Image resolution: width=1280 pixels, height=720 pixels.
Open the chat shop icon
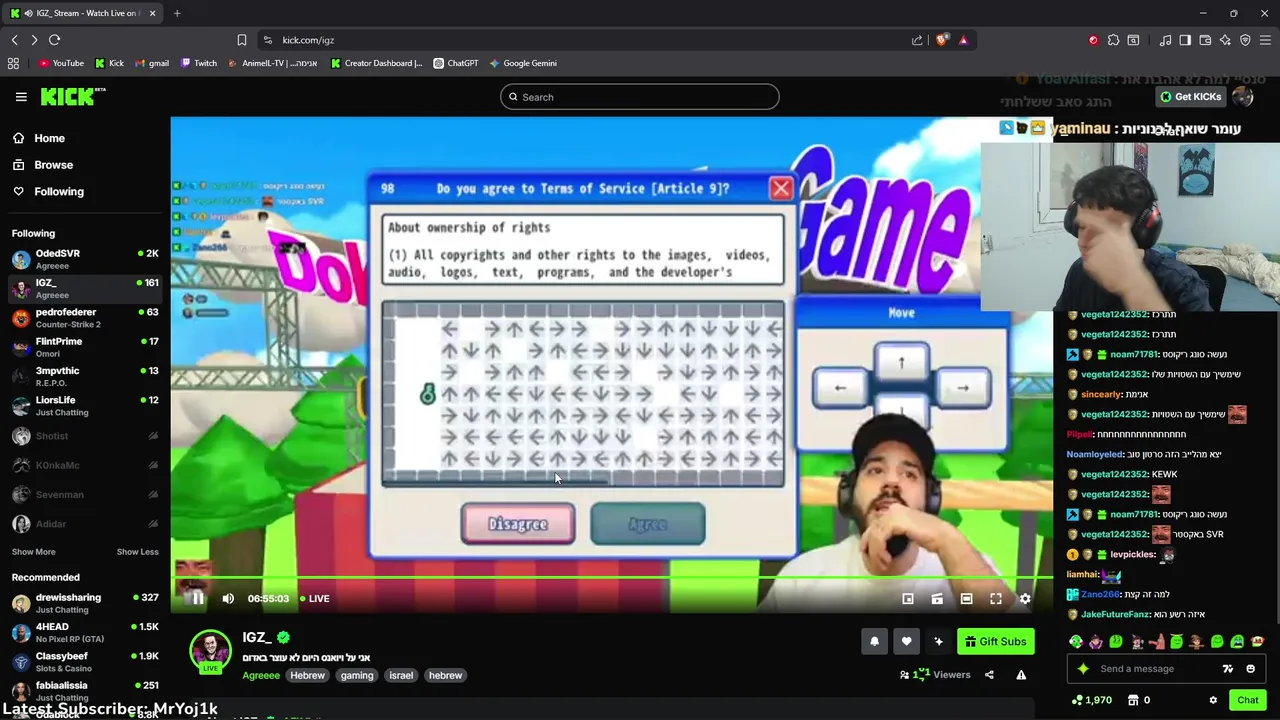(1135, 700)
